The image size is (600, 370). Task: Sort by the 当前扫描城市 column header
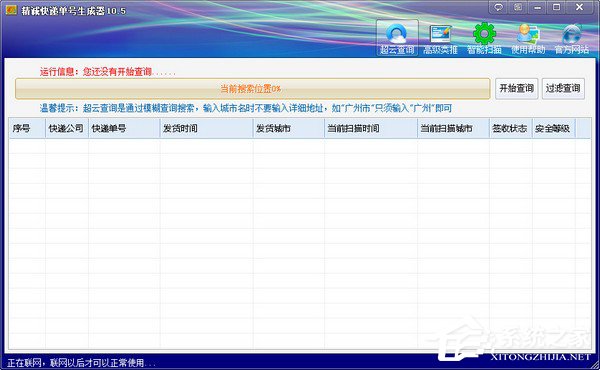pos(453,128)
